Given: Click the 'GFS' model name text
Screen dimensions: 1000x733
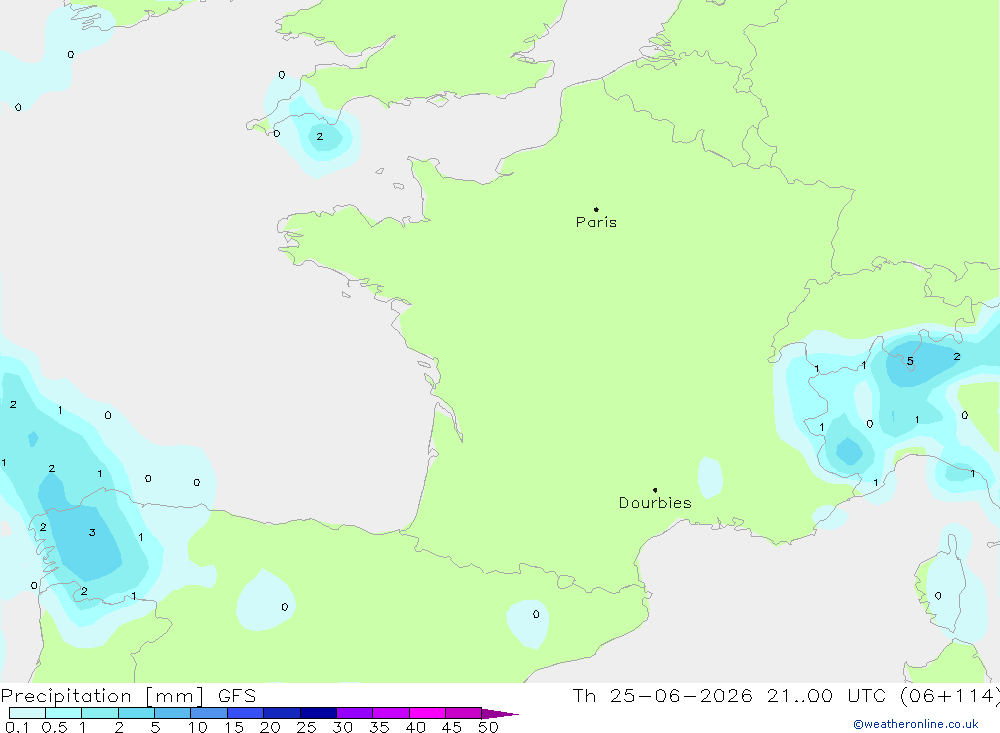Looking at the screenshot, I should click(x=237, y=696).
